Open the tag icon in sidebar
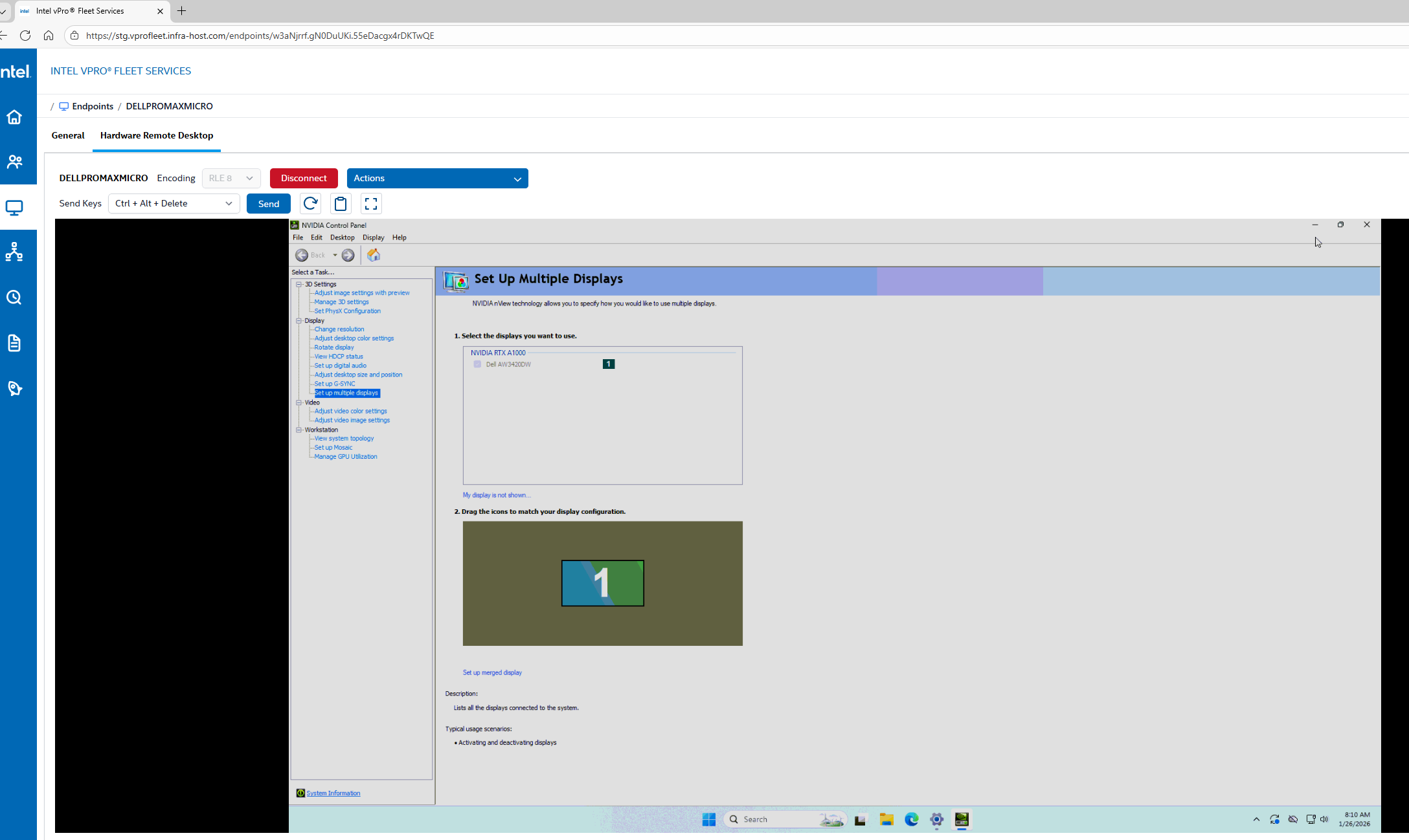This screenshot has width=1409, height=840. tap(14, 388)
